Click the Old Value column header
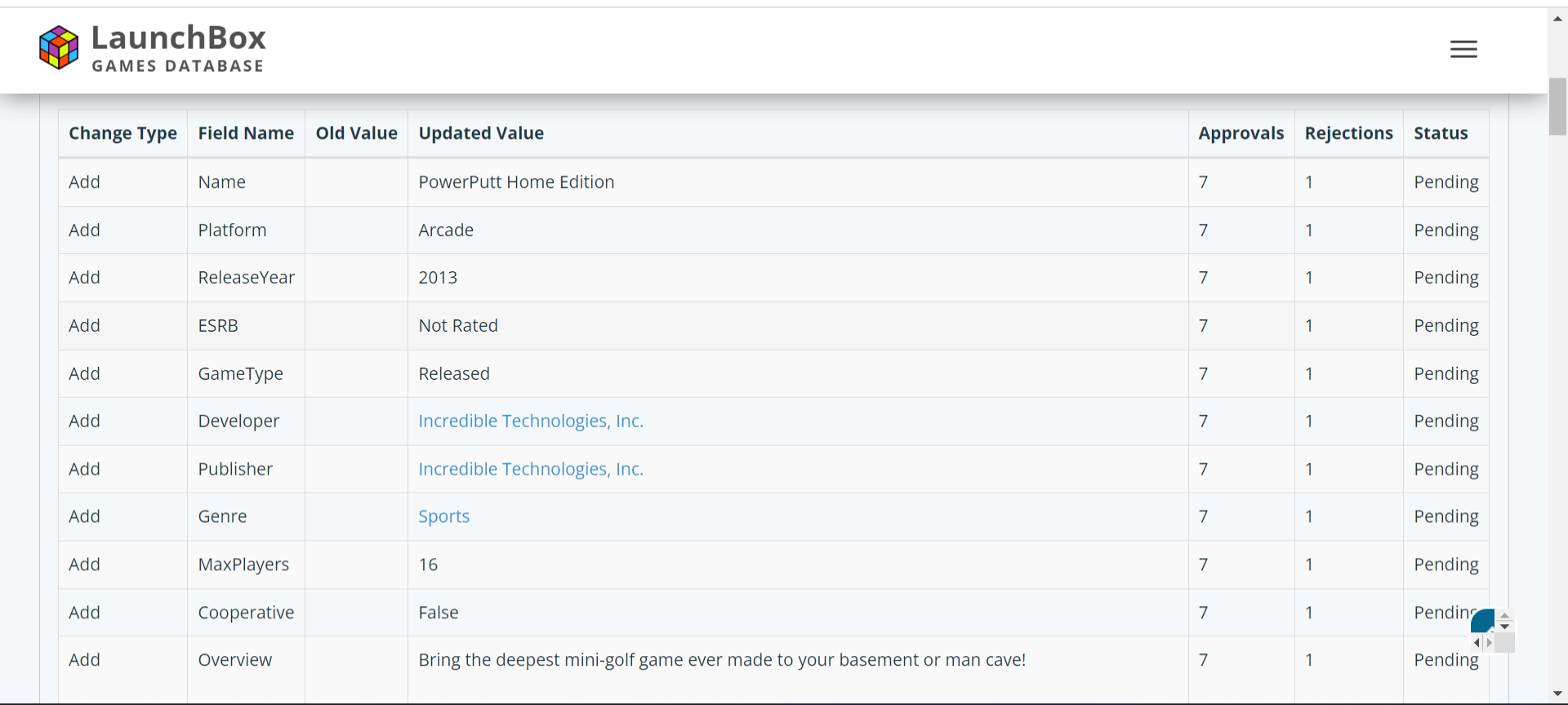This screenshot has width=1568, height=705. tap(357, 133)
